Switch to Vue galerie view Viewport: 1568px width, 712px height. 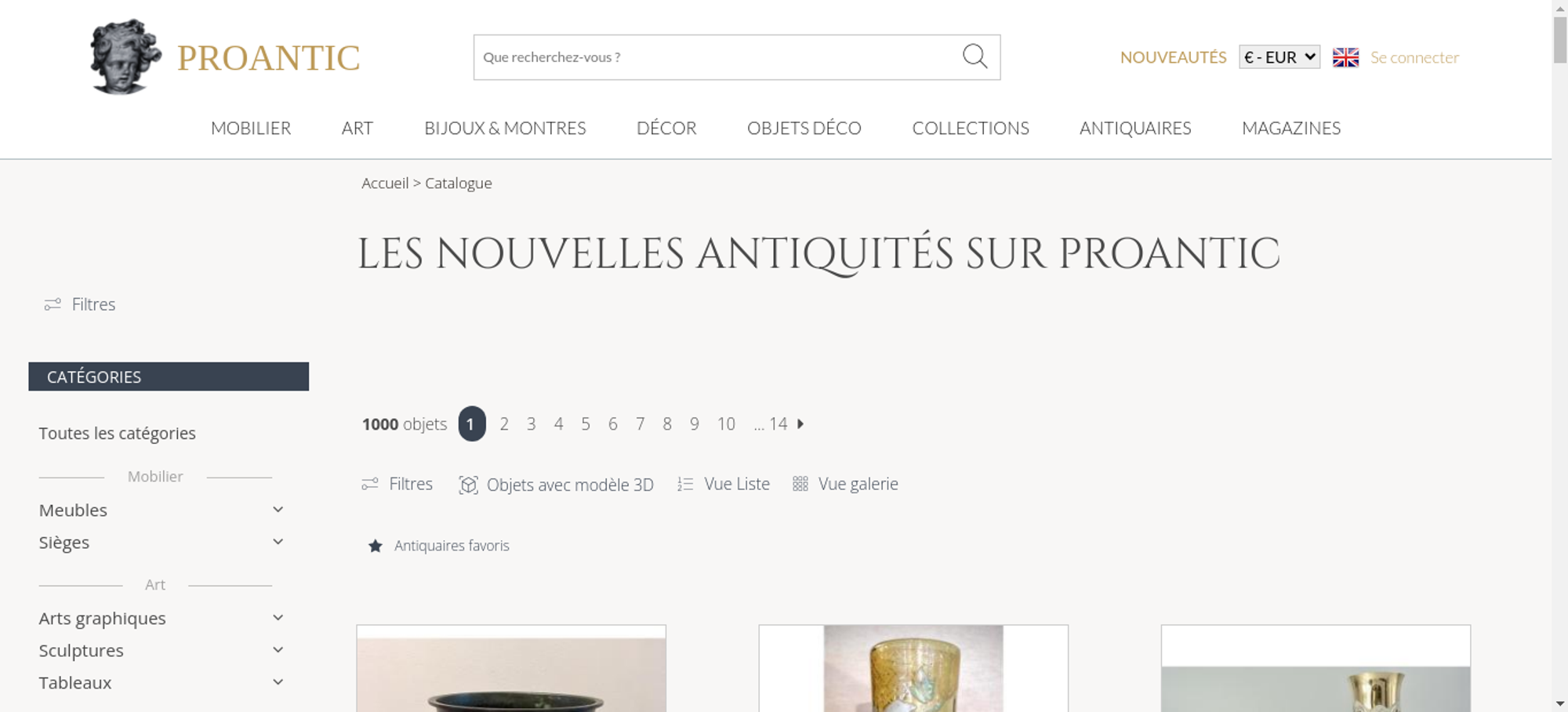click(845, 484)
